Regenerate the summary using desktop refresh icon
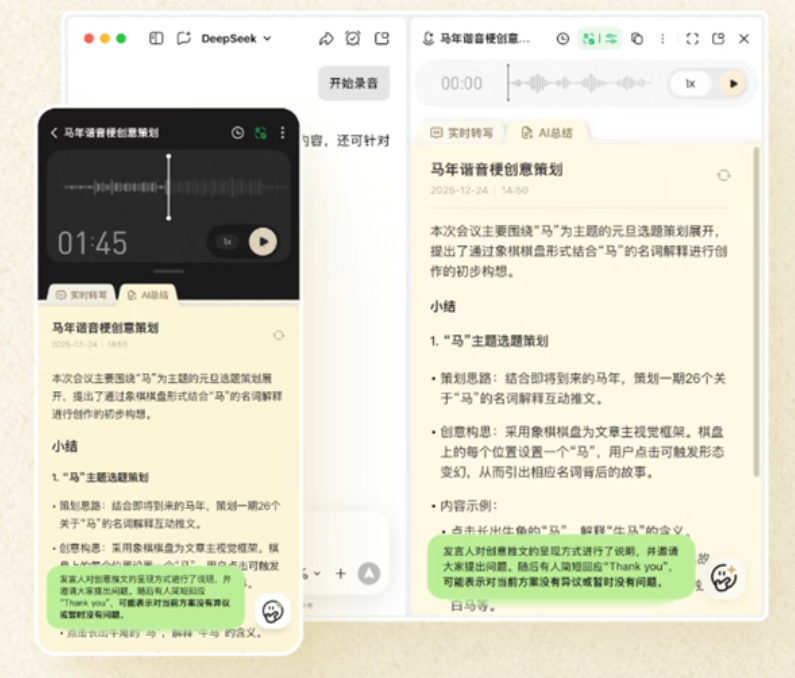Image resolution: width=795 pixels, height=678 pixels. 724,175
